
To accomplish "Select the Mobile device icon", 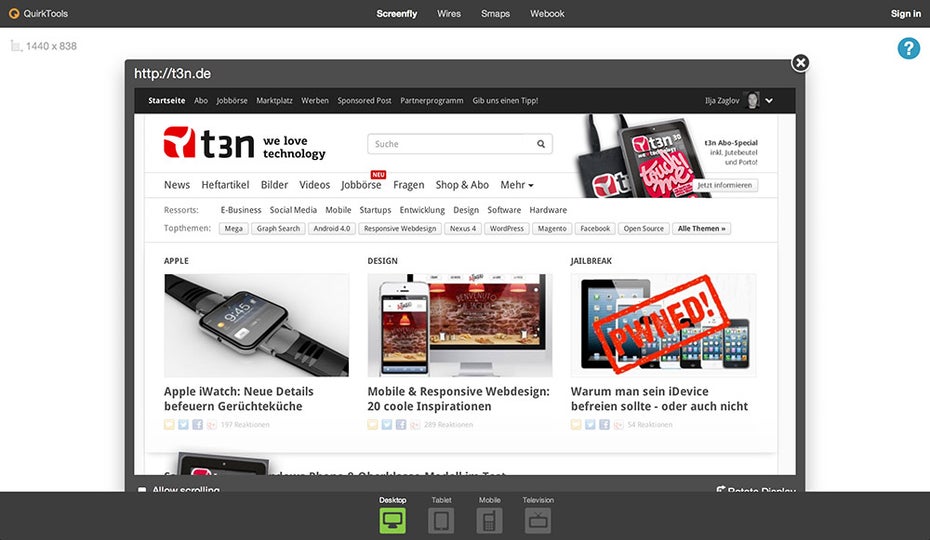I will pyautogui.click(x=489, y=520).
